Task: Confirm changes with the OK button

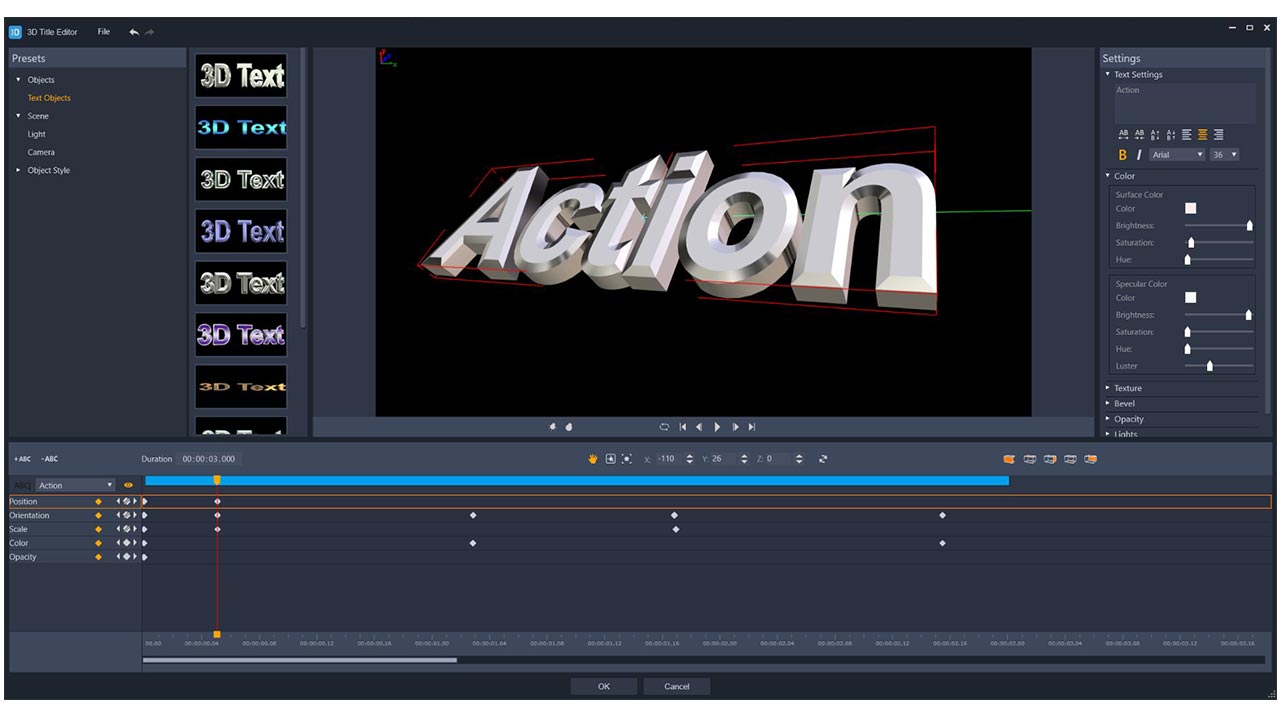Action: click(x=603, y=686)
